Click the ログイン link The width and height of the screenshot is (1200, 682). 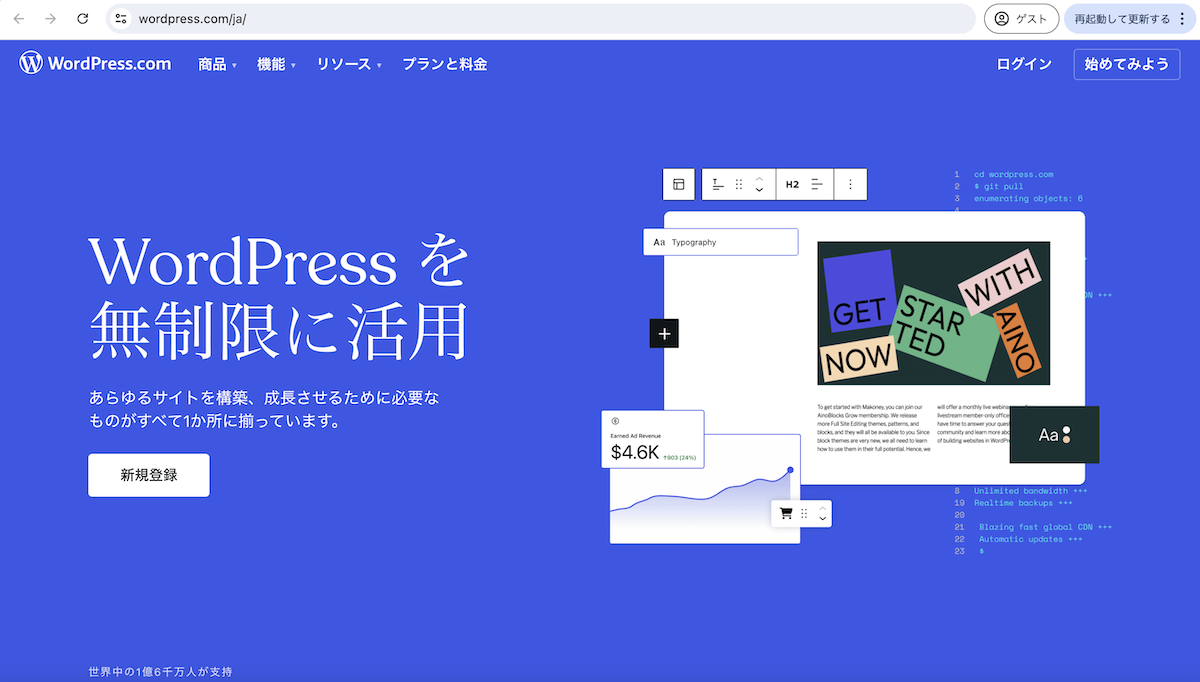tap(1024, 64)
